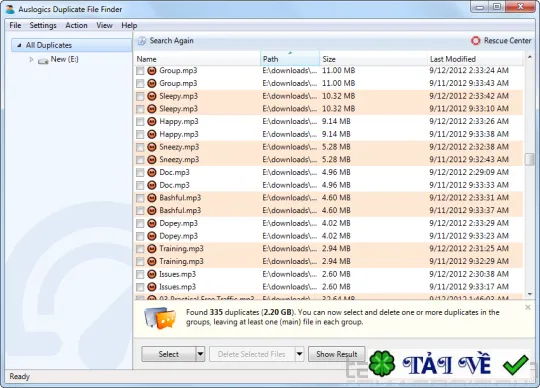The height and width of the screenshot is (388, 540).
Task: Click the mp3 icon of the 9/12 Dopey.mp3 row
Action: (x=152, y=223)
